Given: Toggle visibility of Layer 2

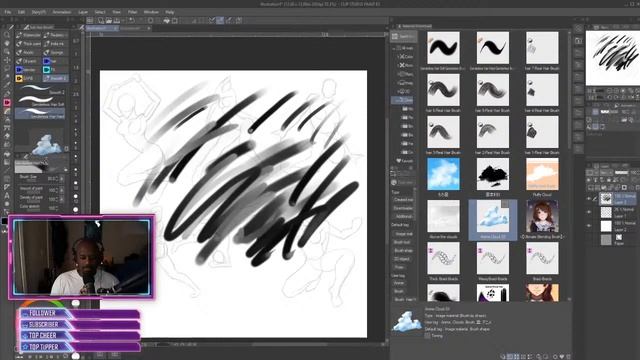Looking at the screenshot, I should click(589, 226).
